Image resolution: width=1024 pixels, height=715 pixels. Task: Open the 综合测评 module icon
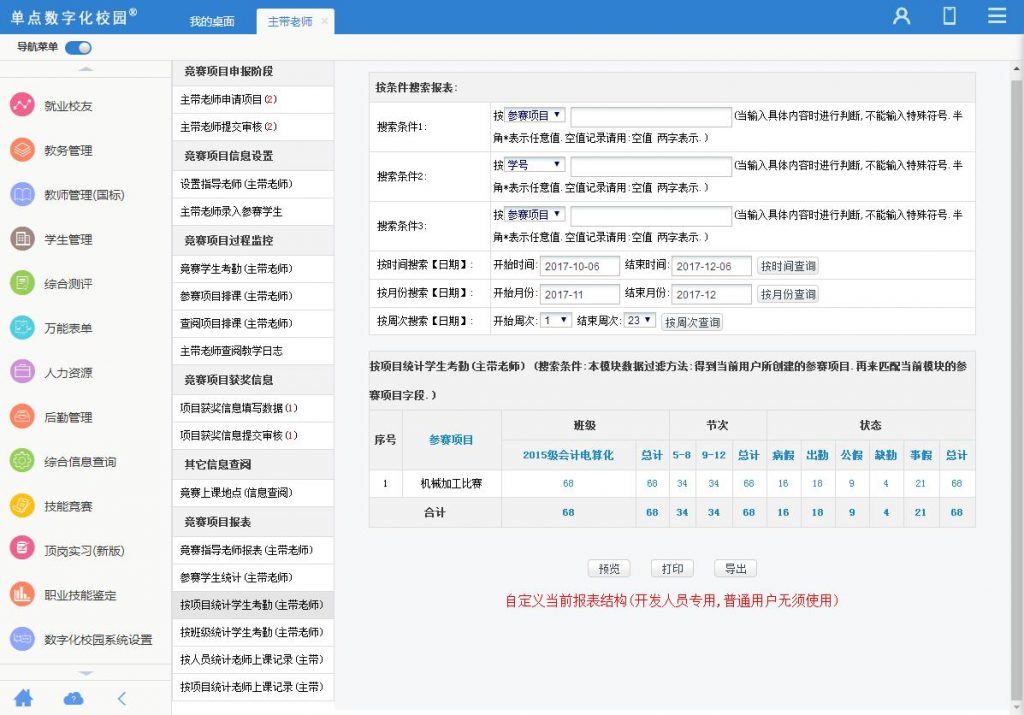(x=22, y=283)
